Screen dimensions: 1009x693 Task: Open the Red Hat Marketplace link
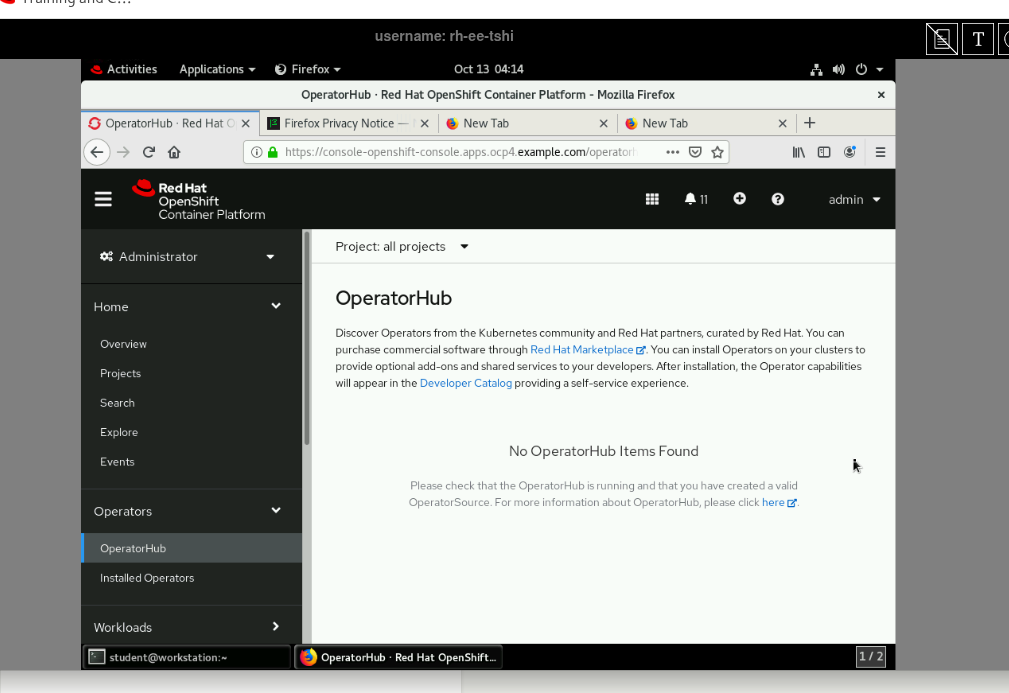pos(588,350)
